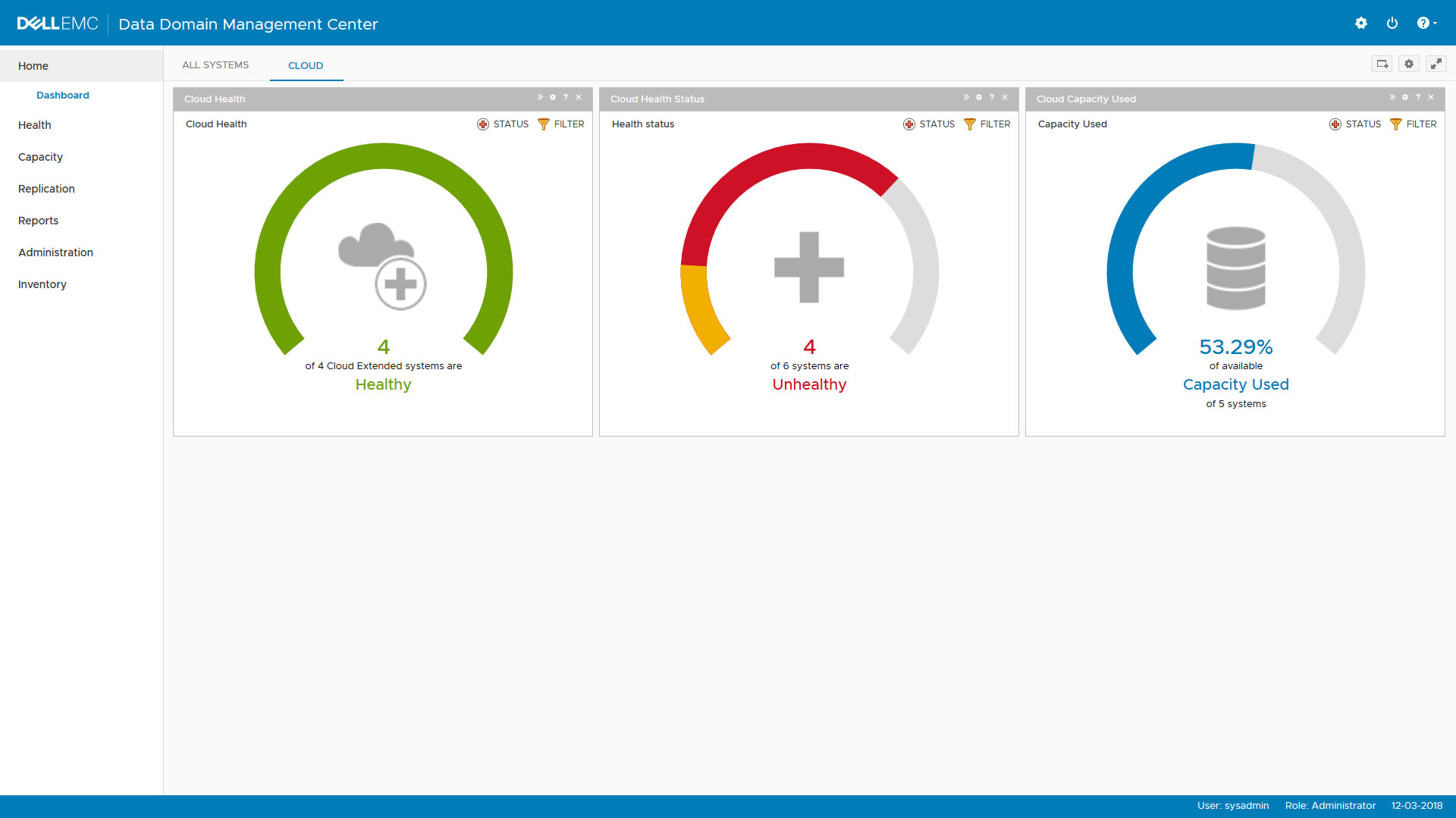Collapse the Cloud Health widget with the chevron
Image resolution: width=1456 pixels, height=818 pixels.
539,97
